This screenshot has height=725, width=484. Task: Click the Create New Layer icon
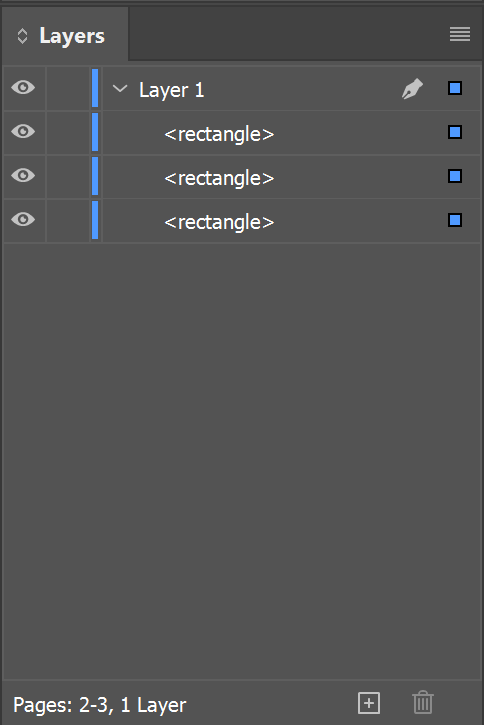(369, 703)
